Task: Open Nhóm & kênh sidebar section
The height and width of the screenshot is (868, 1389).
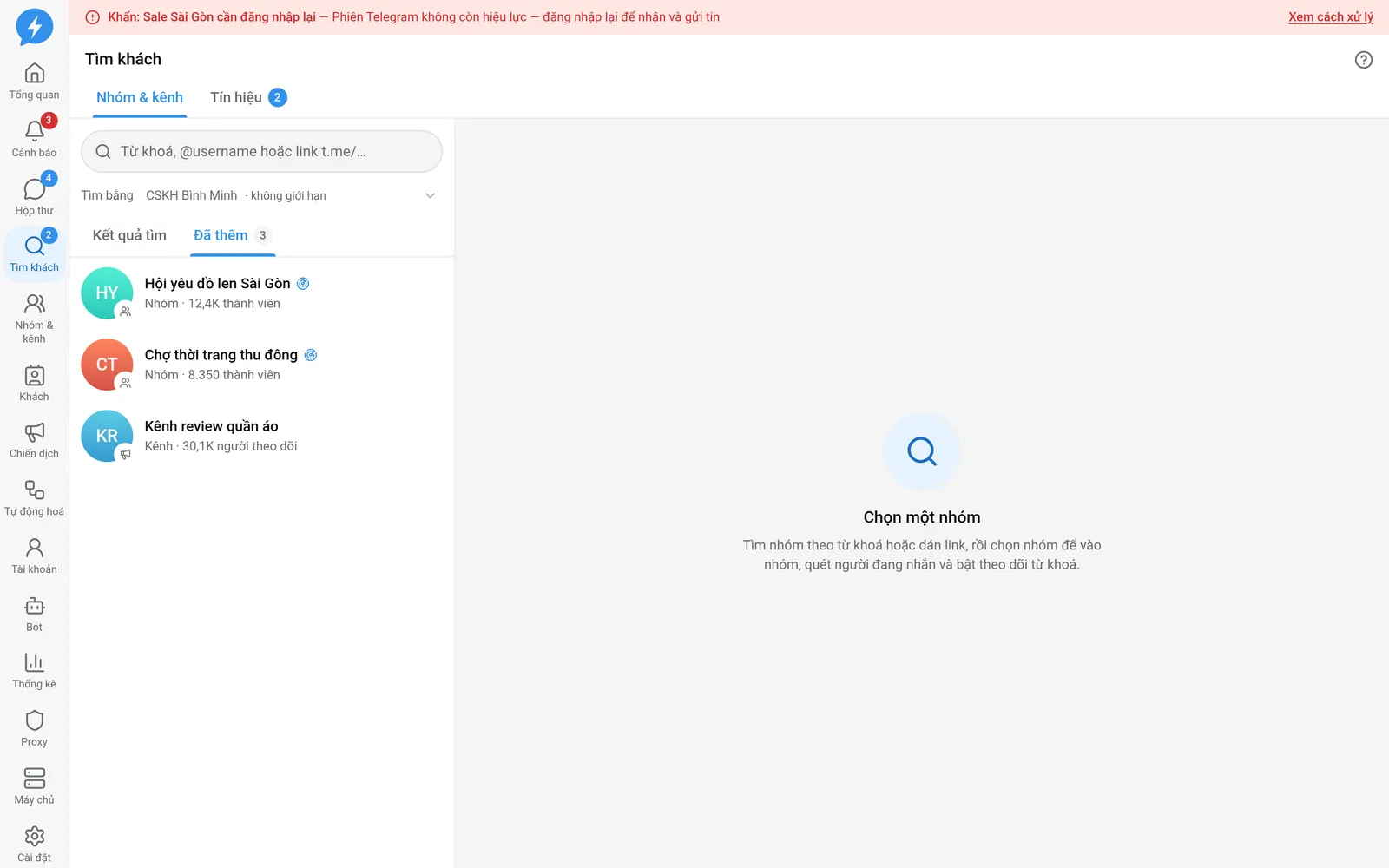Action: pyautogui.click(x=35, y=319)
